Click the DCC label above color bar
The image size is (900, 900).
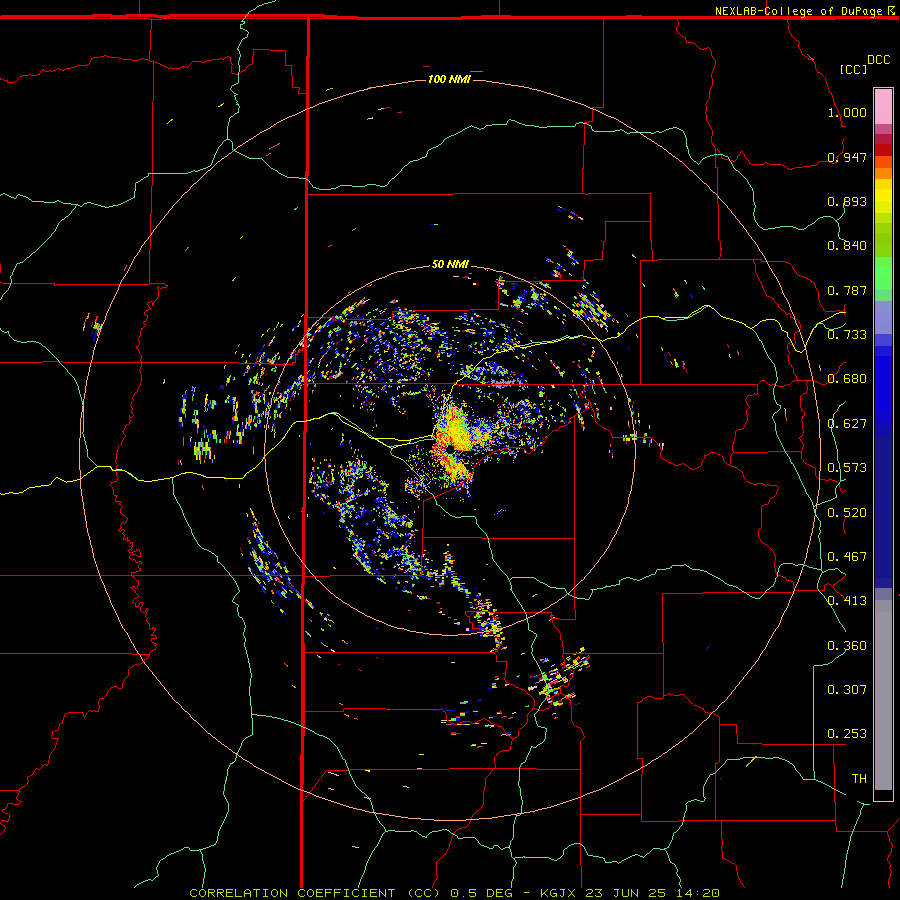878,60
